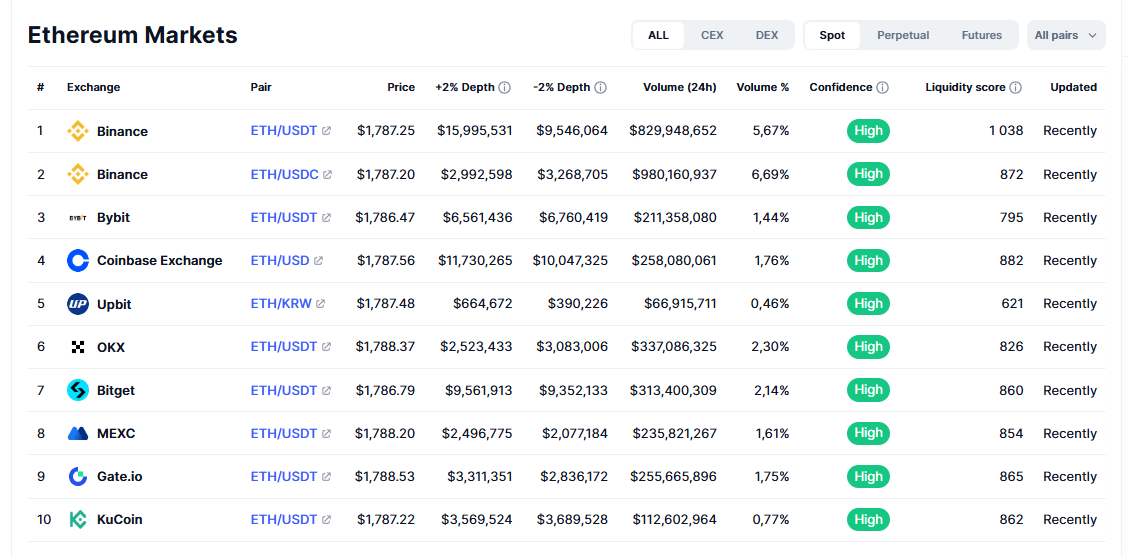Open the All pairs dropdown
Viewport: 1128px width, 557px height.
pyautogui.click(x=1065, y=35)
